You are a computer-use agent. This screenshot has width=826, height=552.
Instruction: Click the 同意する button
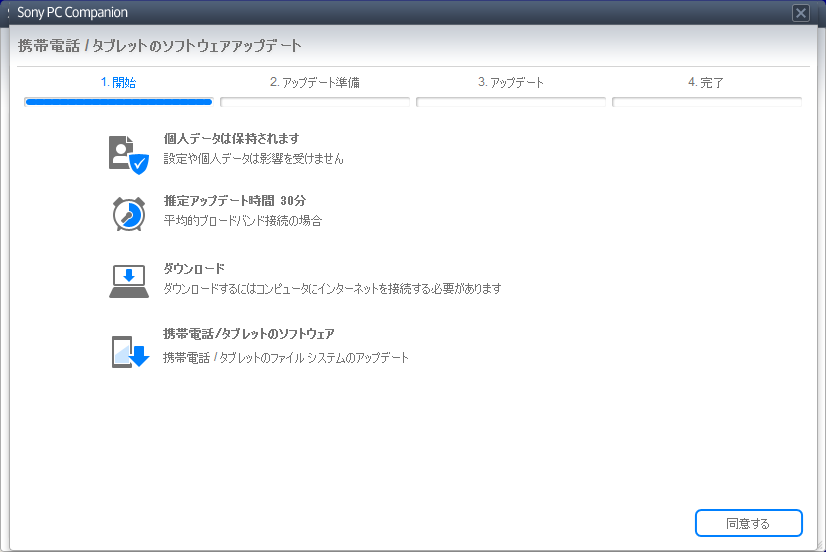pos(749,523)
